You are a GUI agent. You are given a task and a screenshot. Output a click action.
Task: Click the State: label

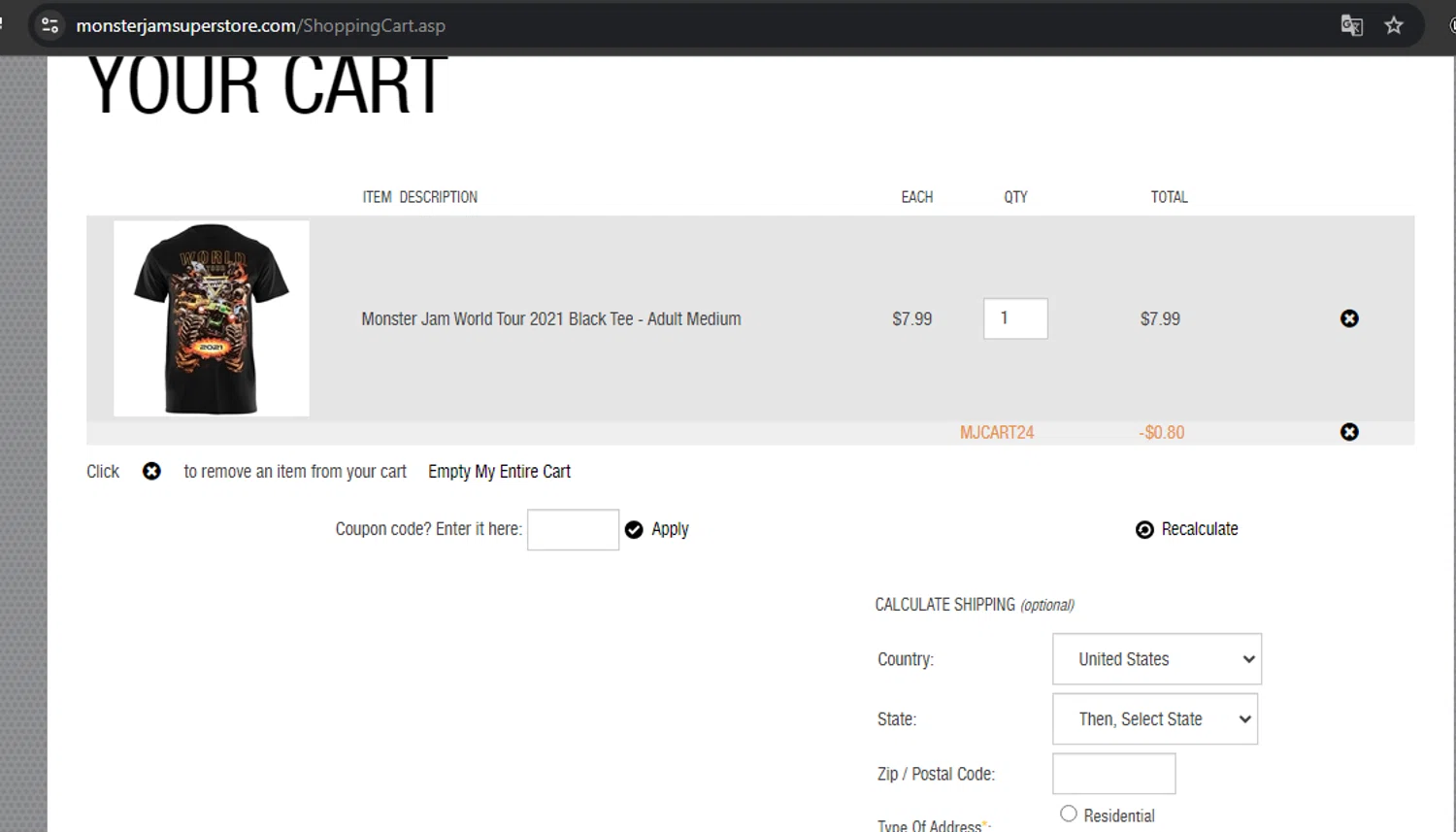(897, 719)
